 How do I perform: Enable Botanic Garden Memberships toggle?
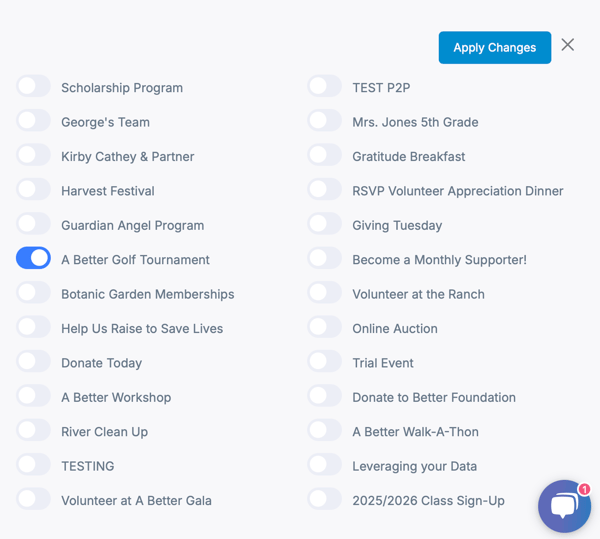pyautogui.click(x=33, y=292)
